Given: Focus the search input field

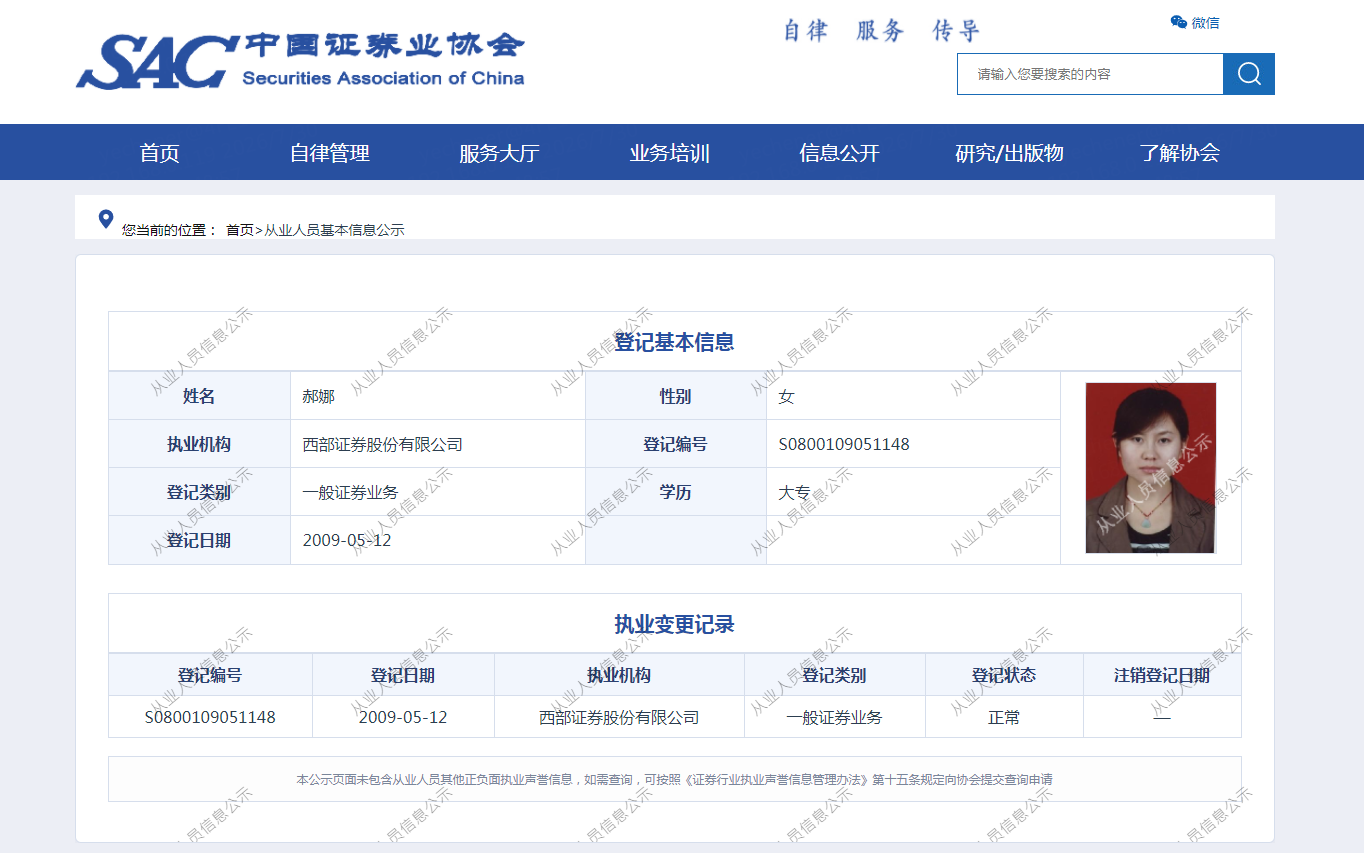Looking at the screenshot, I should pos(1090,74).
